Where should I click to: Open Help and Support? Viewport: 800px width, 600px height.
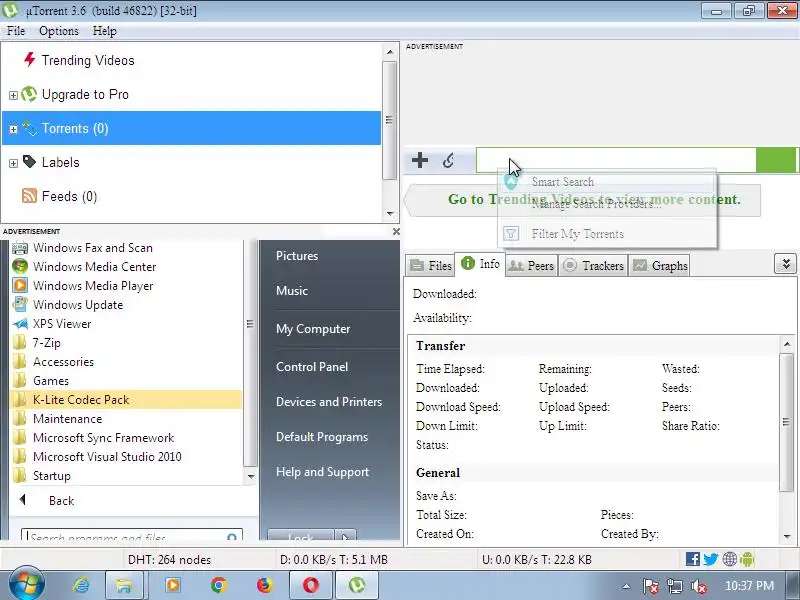click(x=322, y=472)
